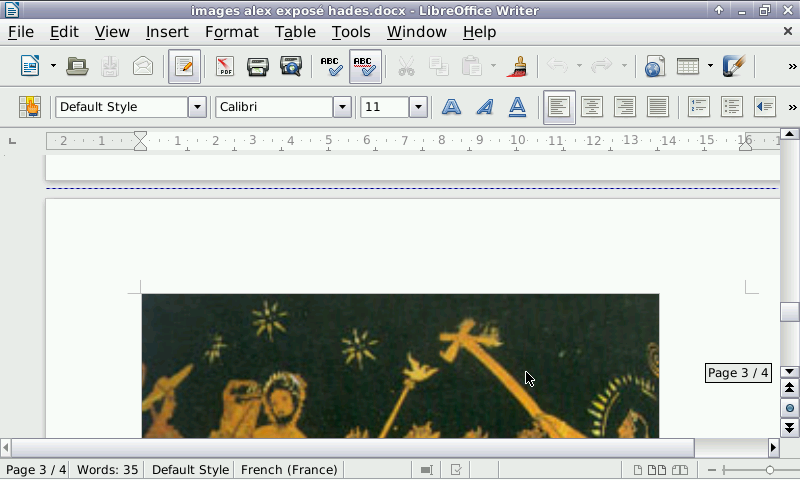Enable Justified paragraph alignment
Screen dimensions: 800x480
657,107
